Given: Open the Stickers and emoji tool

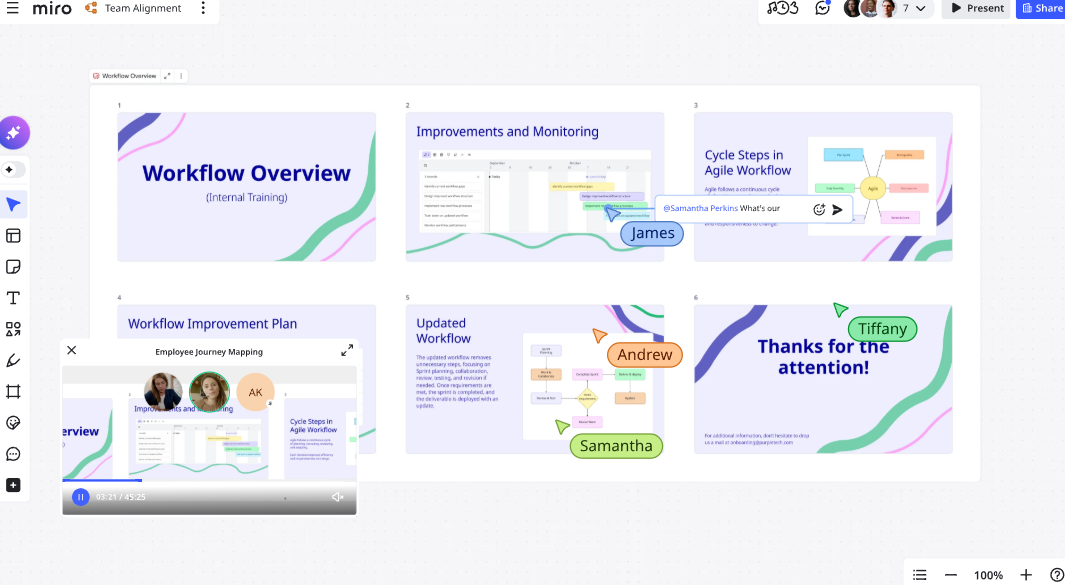Looking at the screenshot, I should pos(14,423).
